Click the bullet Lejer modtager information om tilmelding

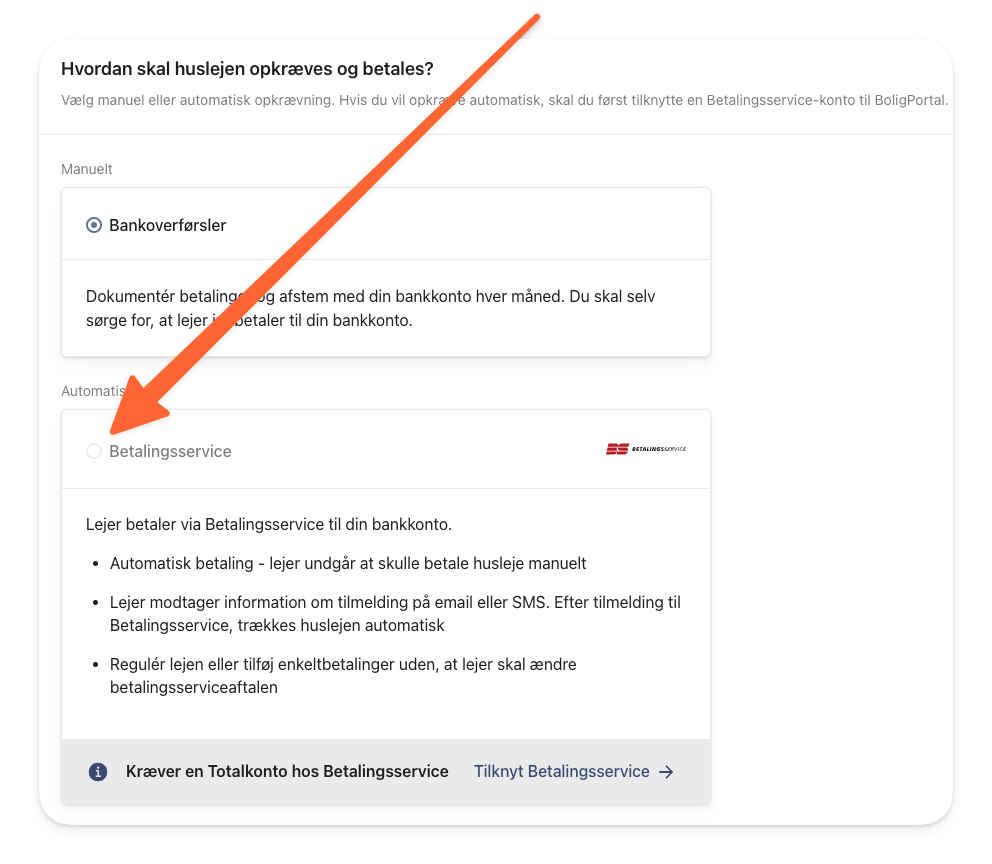pos(395,614)
